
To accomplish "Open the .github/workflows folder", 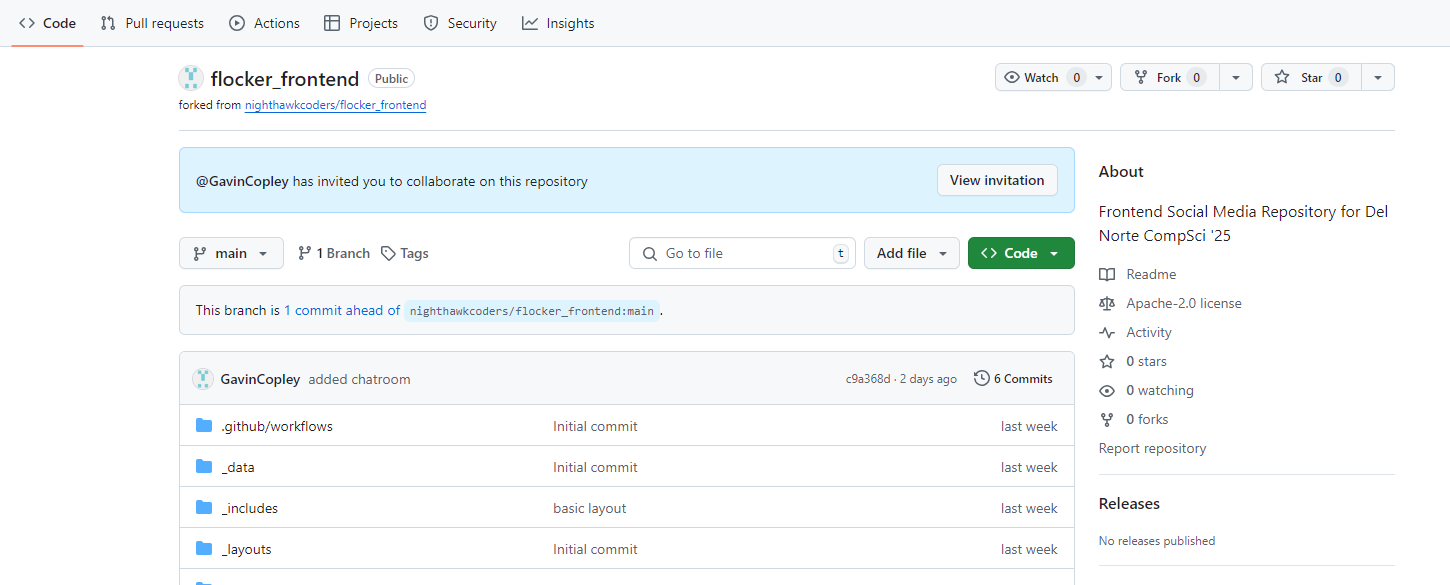I will [277, 426].
